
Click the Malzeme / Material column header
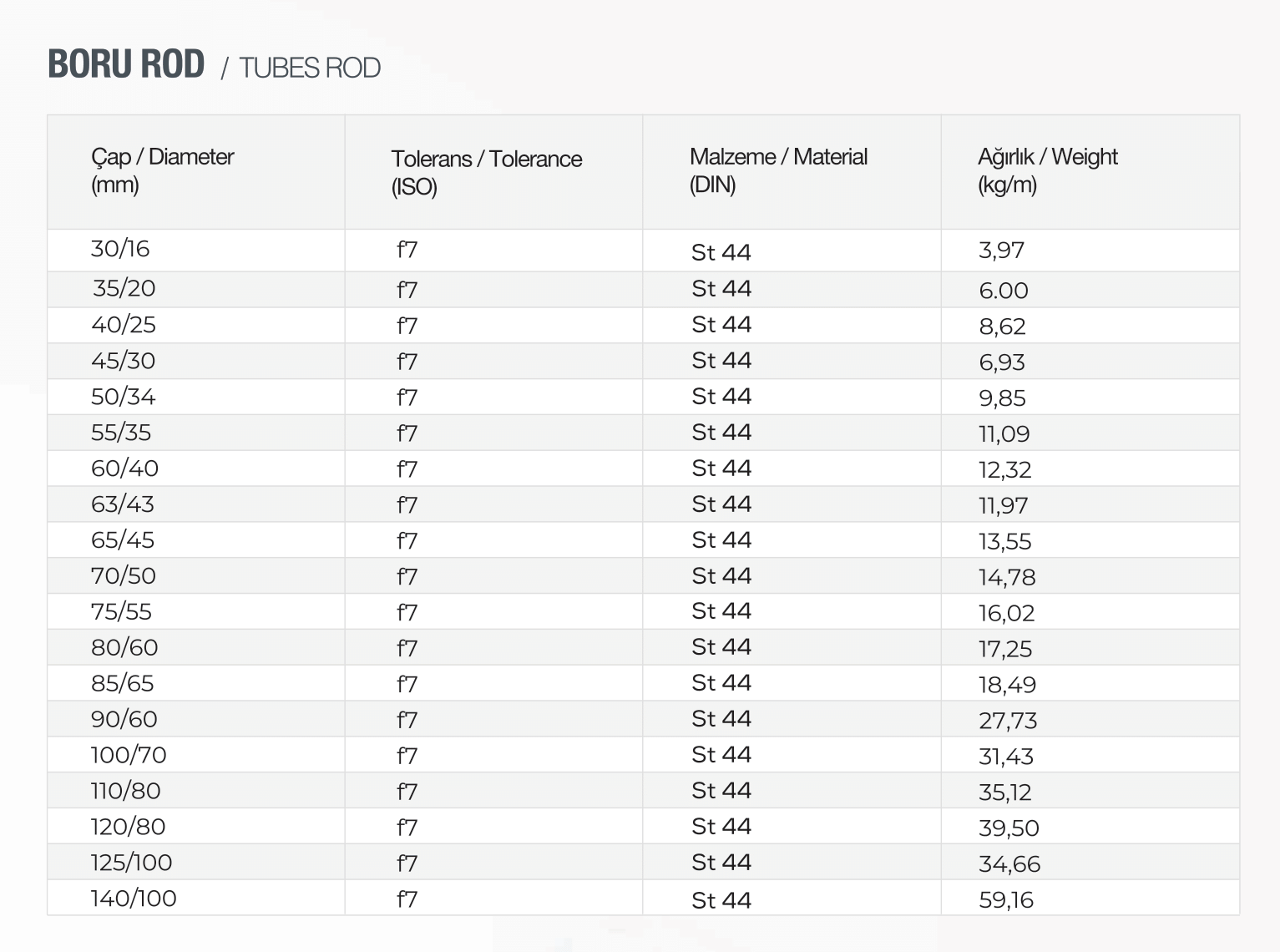[778, 170]
